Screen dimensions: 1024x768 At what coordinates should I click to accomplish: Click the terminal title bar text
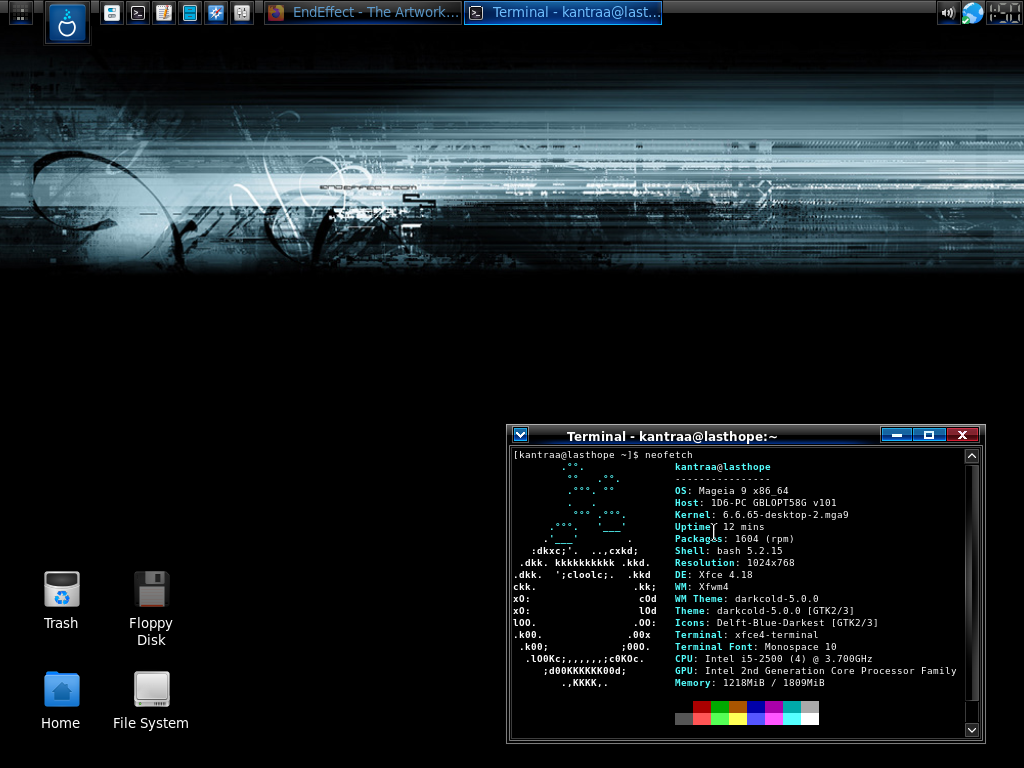coord(672,436)
